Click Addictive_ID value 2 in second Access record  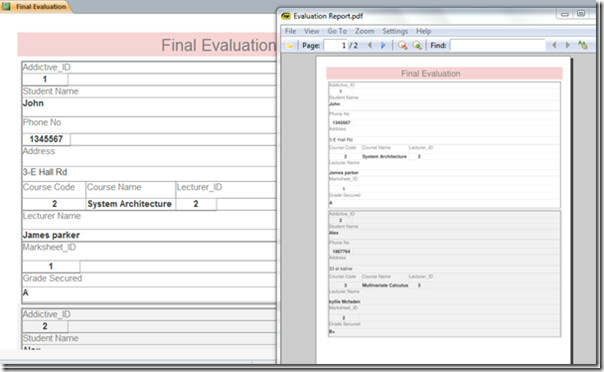tap(45, 326)
